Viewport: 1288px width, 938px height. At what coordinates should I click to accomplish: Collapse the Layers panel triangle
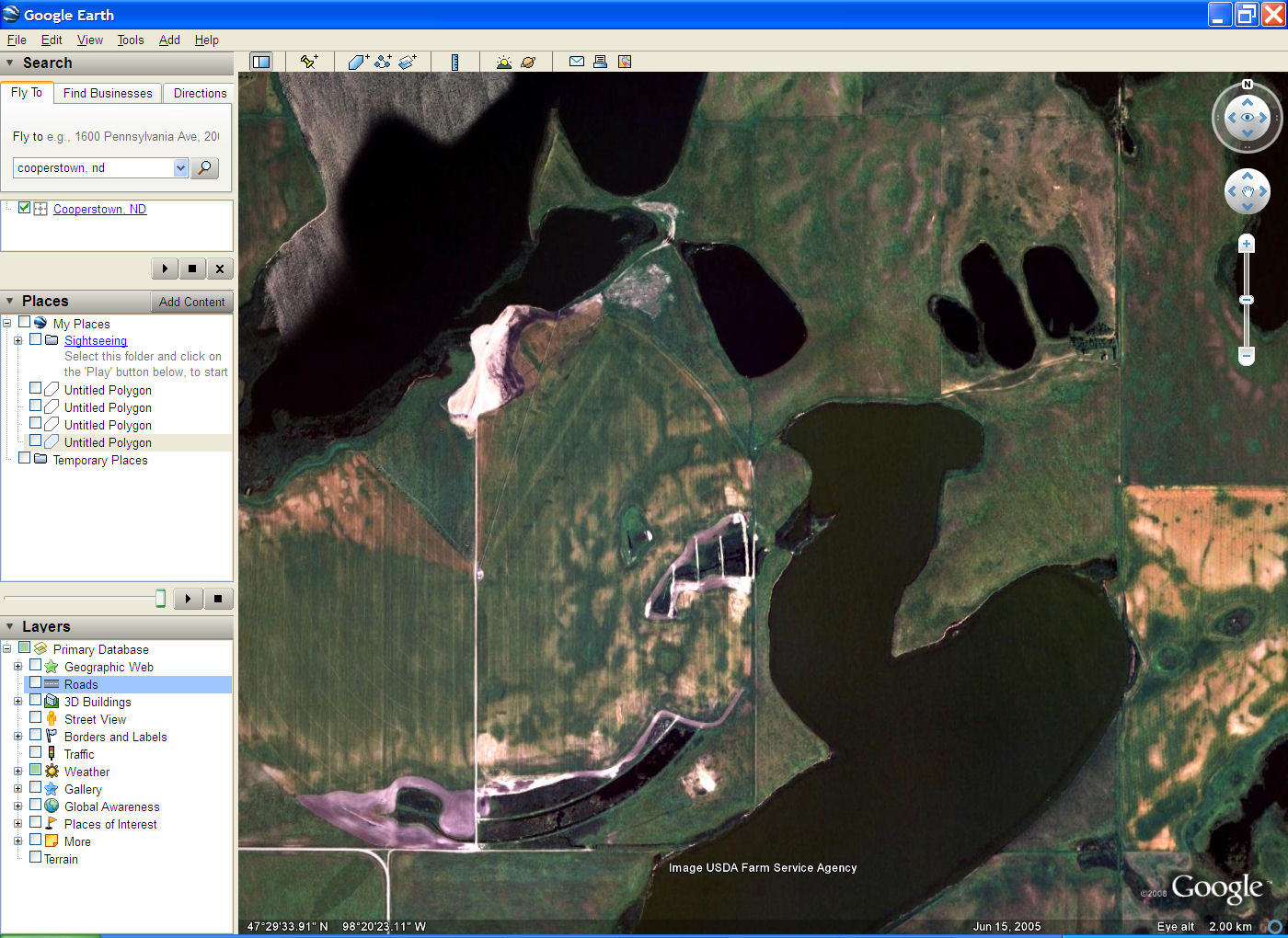(x=10, y=626)
